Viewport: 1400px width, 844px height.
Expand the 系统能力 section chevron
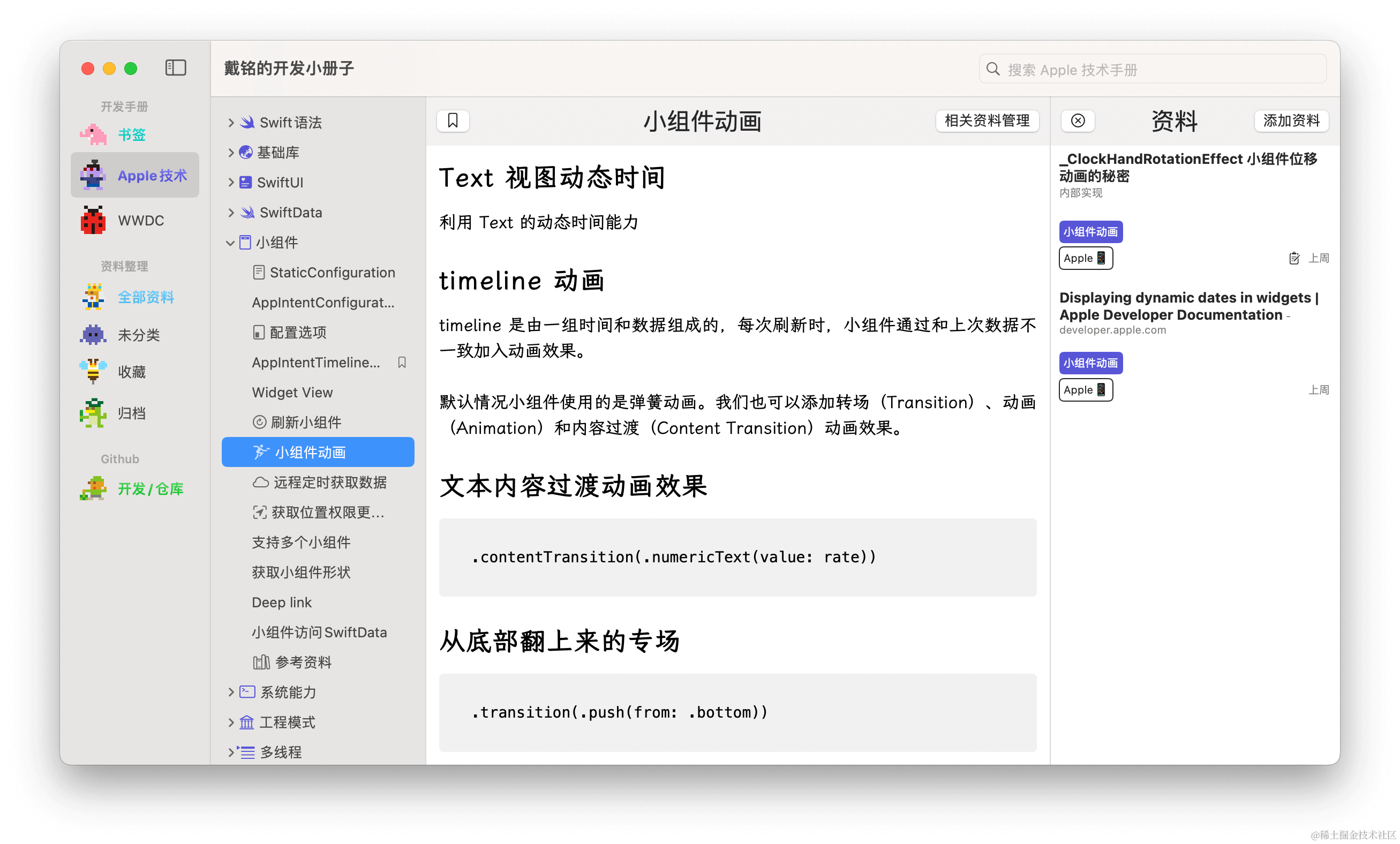click(x=231, y=692)
